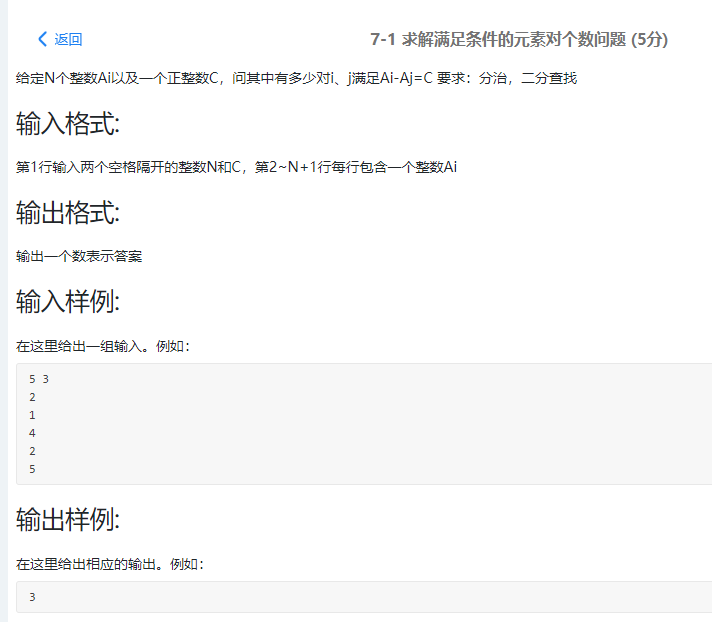Click the line 第1行输入两个空格隔开的整数N和C

236,167
